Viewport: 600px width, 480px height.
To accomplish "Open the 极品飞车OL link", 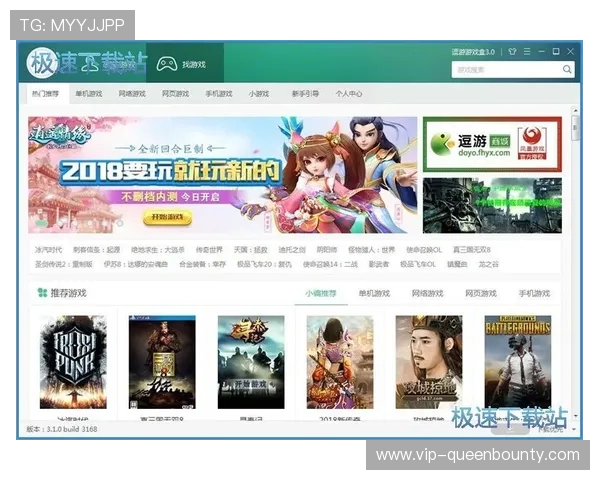I will point(418,264).
